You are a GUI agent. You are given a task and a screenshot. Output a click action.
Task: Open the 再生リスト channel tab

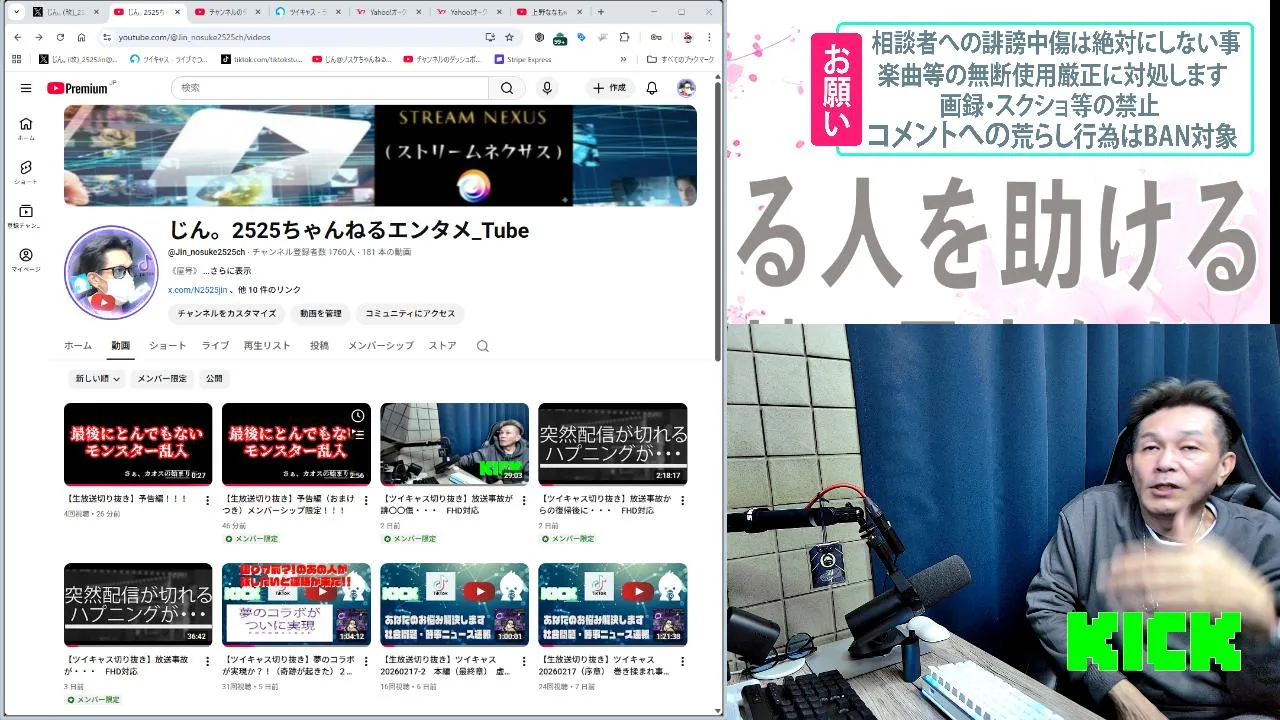click(x=267, y=346)
